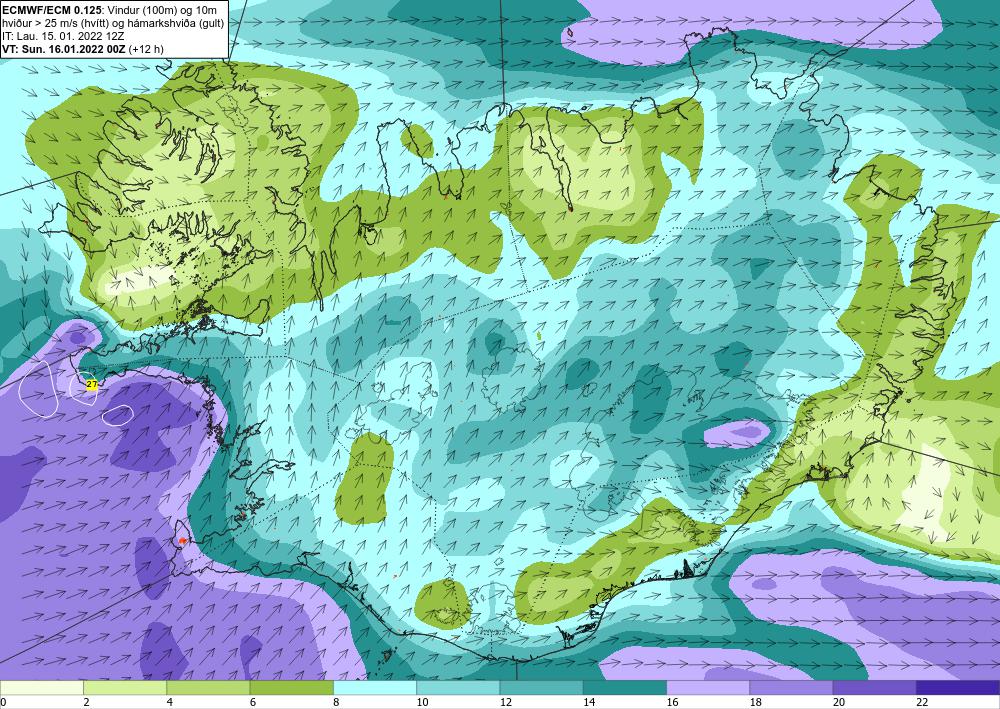
Task: Click the 'hviður > 25 m/s (hvítt)' text line
Action: pyautogui.click(x=54, y=23)
